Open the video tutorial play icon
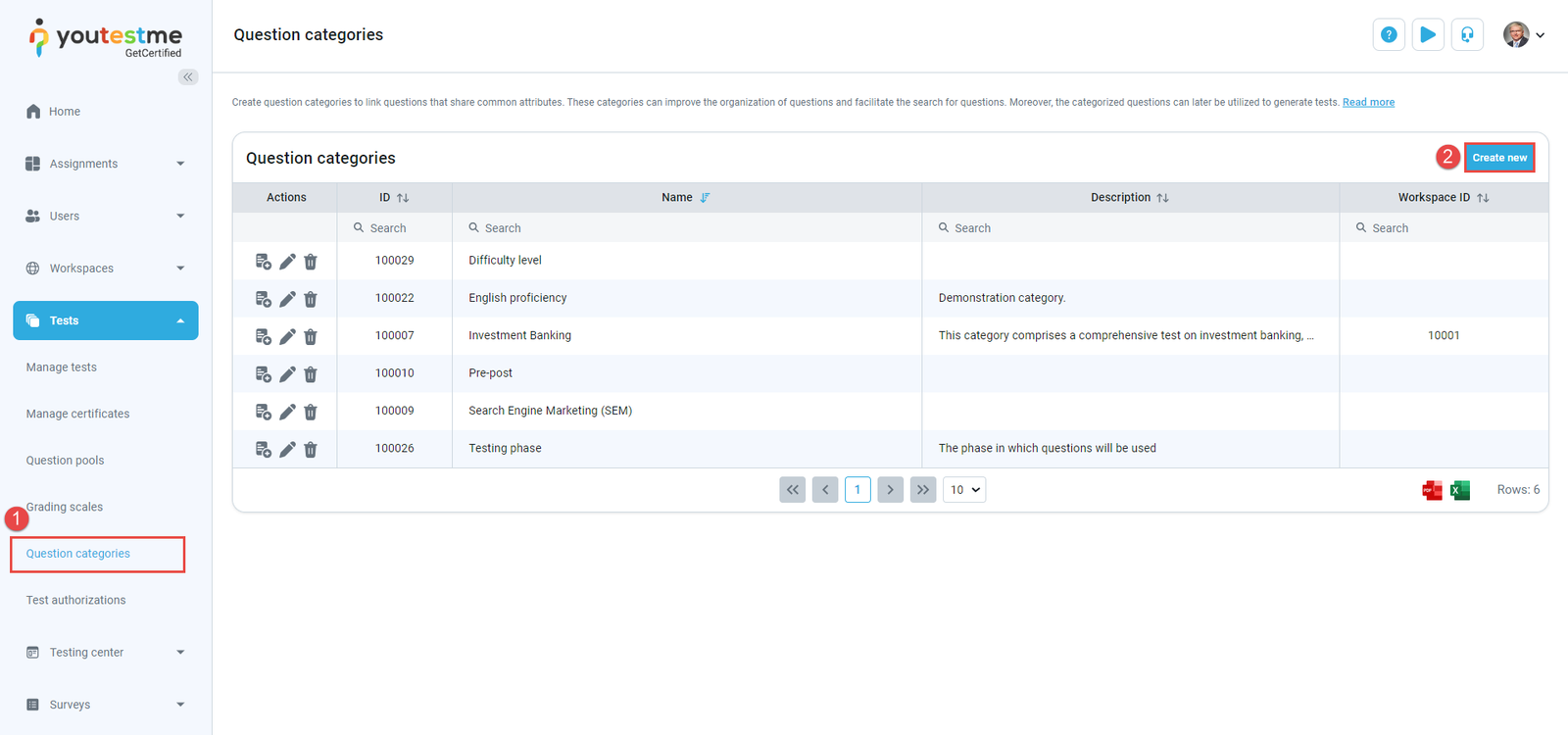1568x735 pixels. tap(1428, 35)
